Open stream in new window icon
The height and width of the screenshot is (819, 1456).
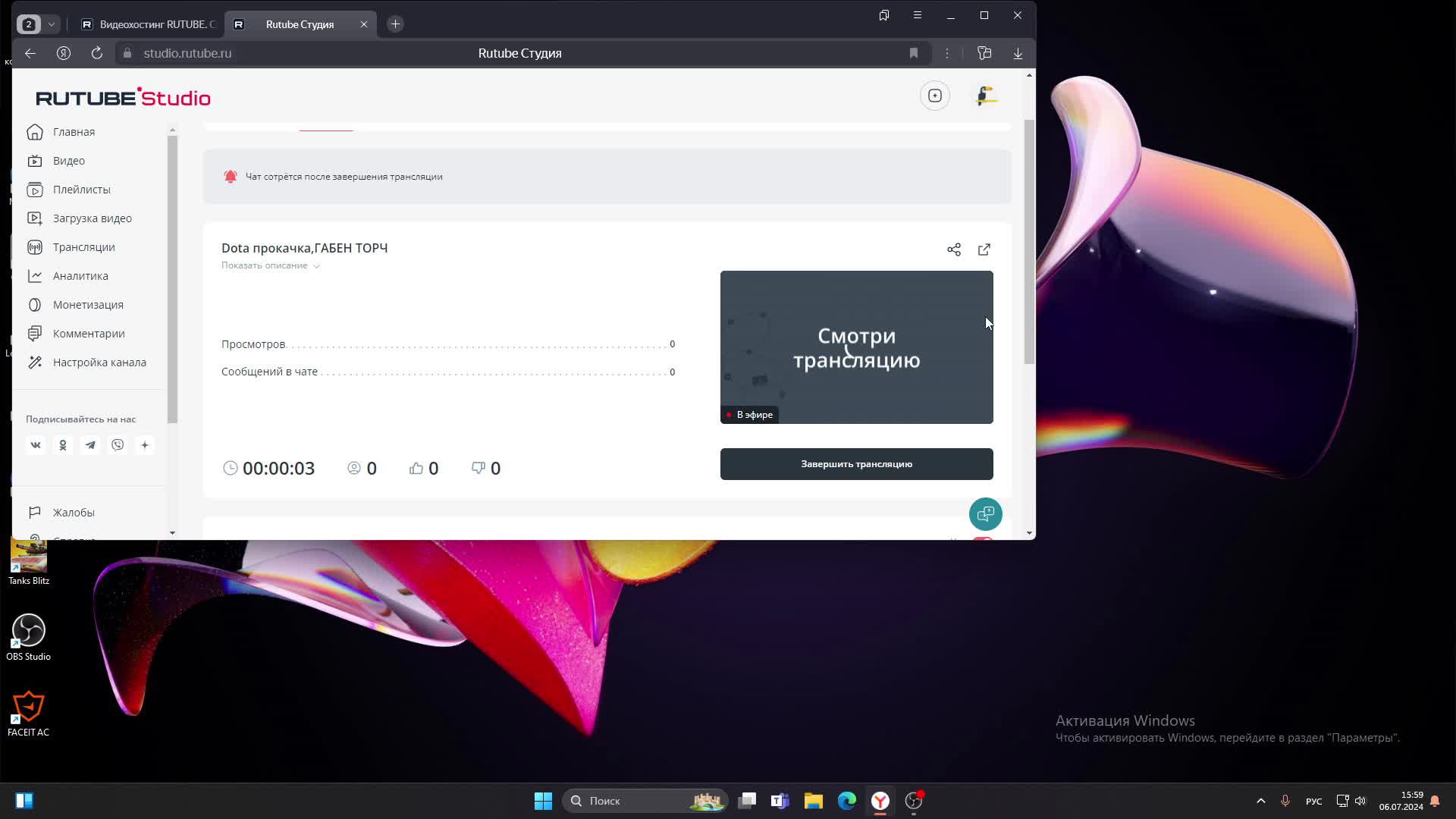[984, 249]
